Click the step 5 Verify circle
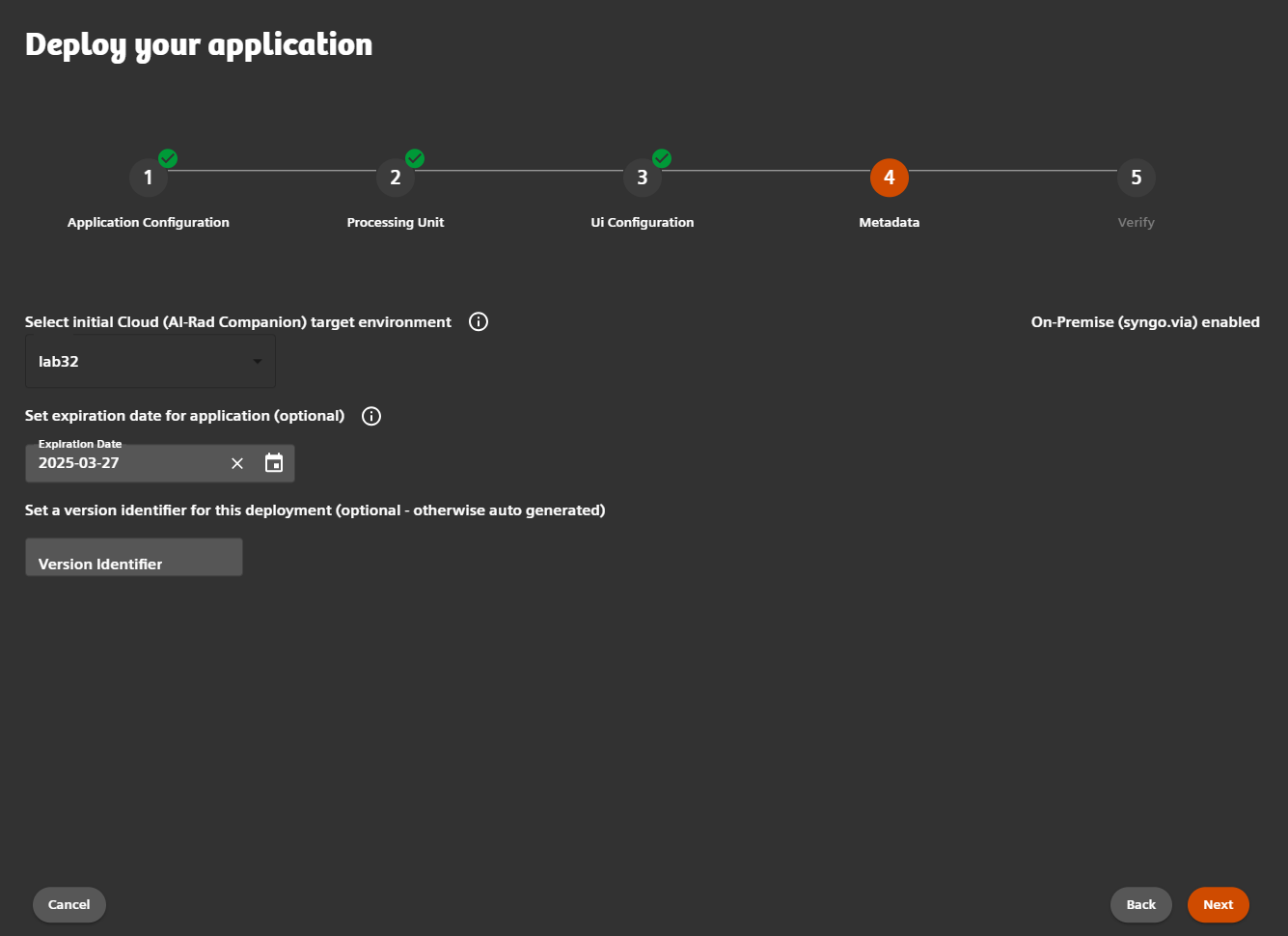The image size is (1288, 936). click(1136, 178)
